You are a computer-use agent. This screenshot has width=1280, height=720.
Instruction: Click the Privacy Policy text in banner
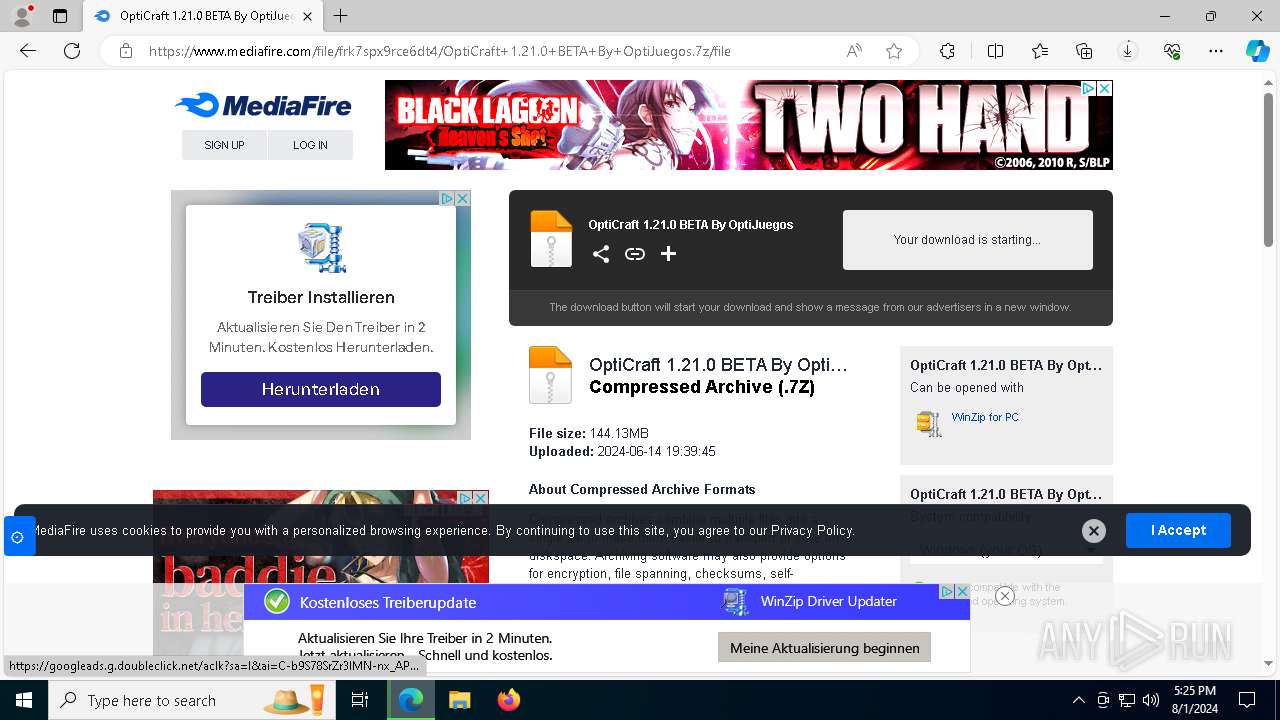[812, 530]
